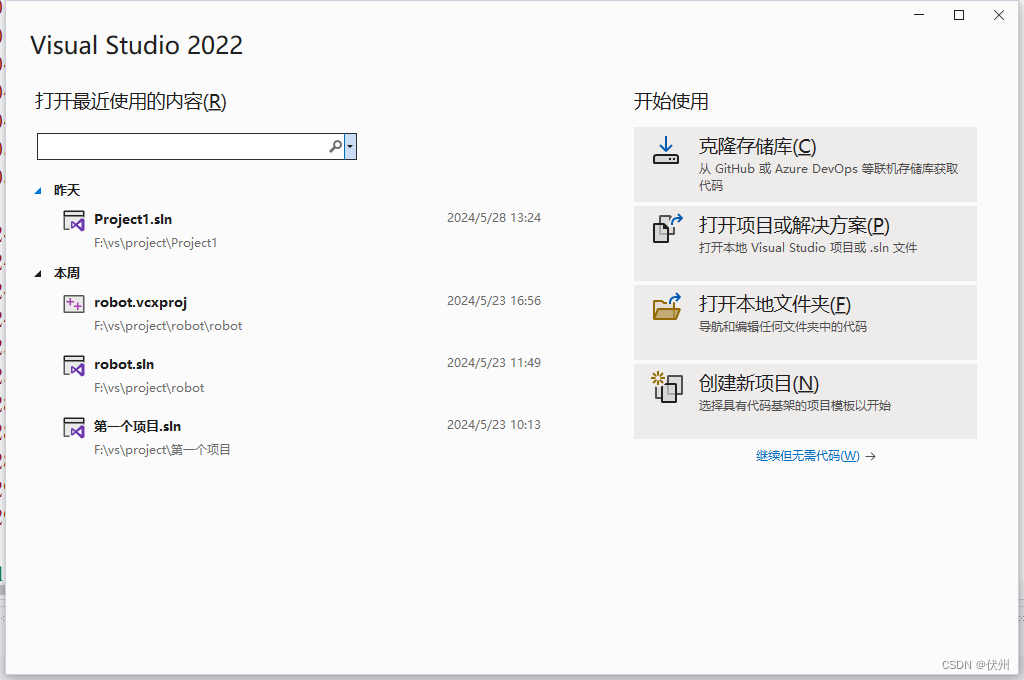Click the open project or solution icon
Screen dimensions: 1024x680
[667, 228]
